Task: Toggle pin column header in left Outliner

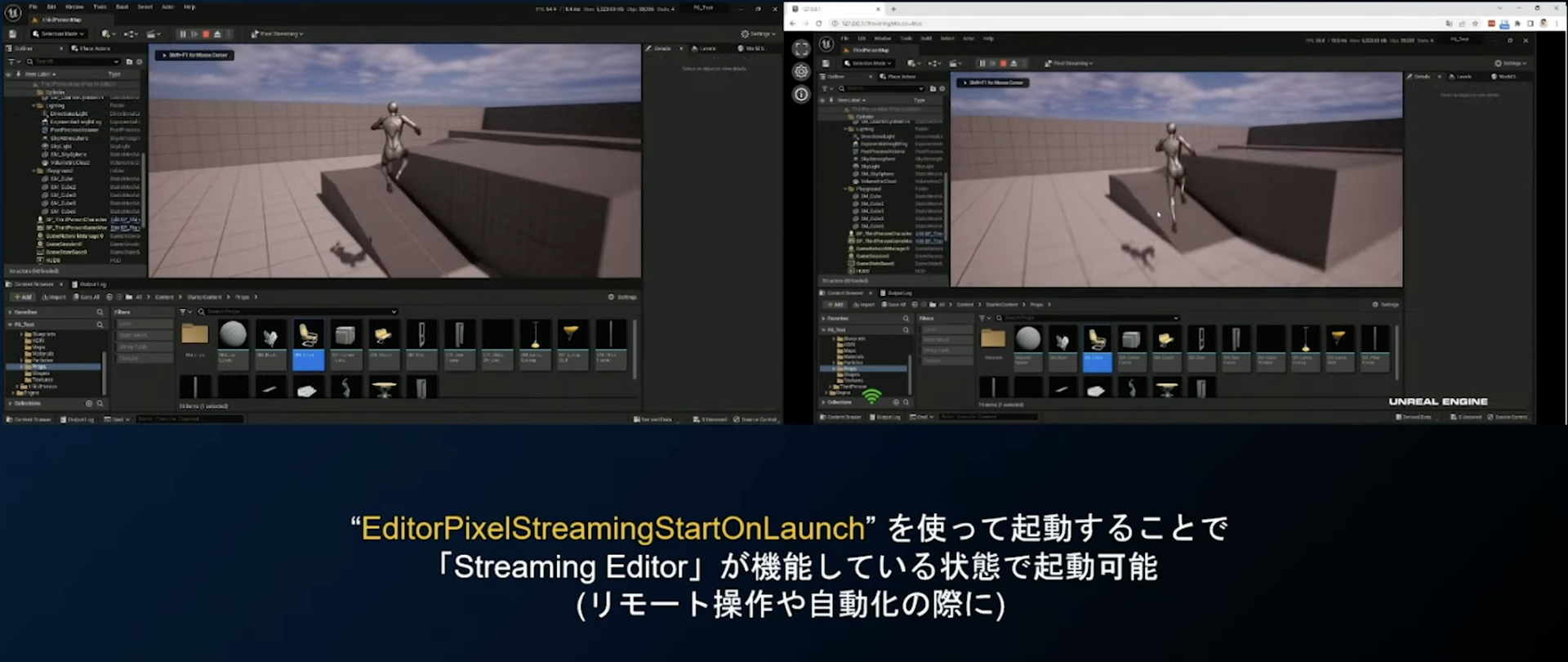Action: coord(18,74)
